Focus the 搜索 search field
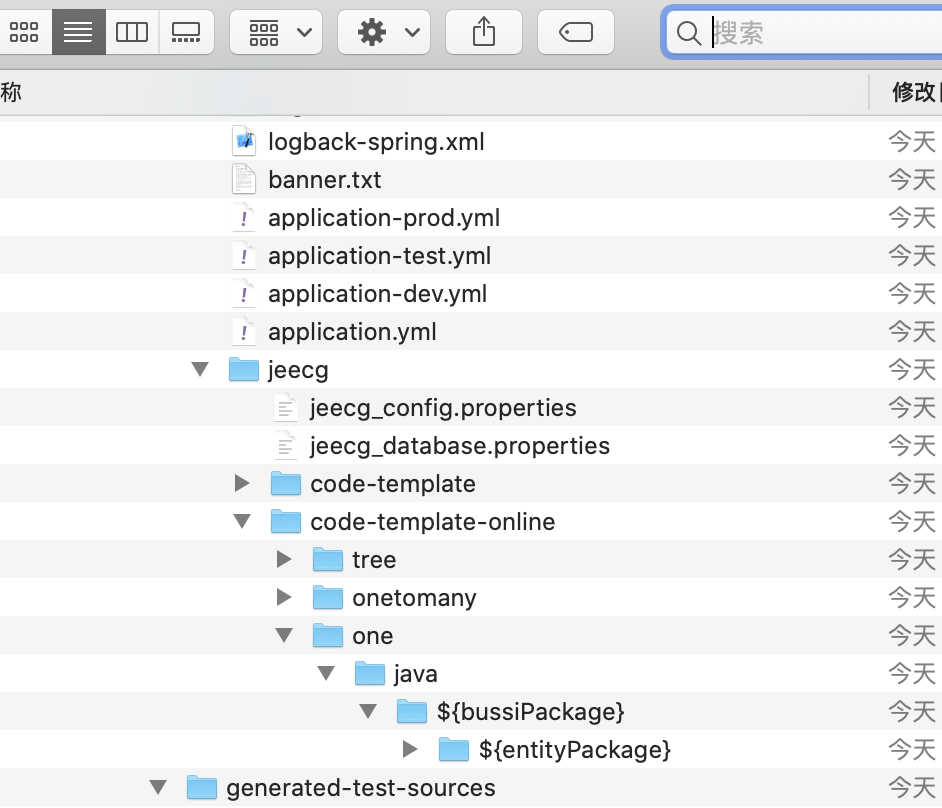The image size is (942, 808). click(x=805, y=32)
